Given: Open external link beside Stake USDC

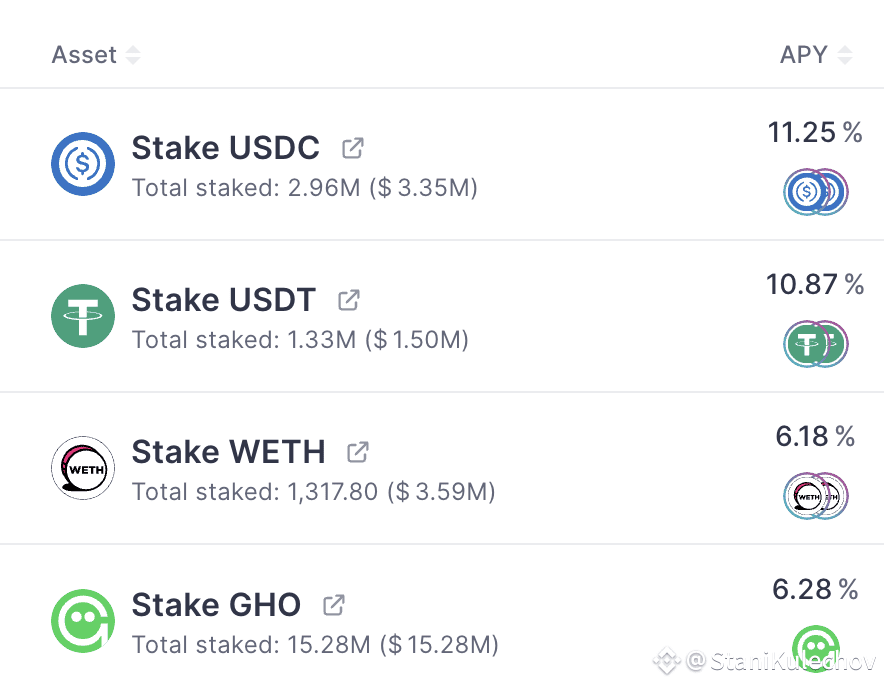Looking at the screenshot, I should pos(353,148).
